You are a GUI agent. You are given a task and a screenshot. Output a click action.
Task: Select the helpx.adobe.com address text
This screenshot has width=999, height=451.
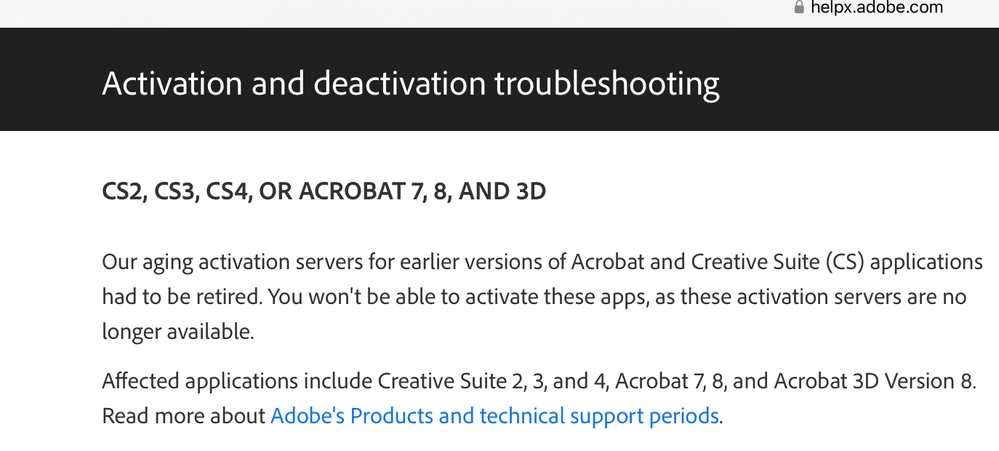[877, 8]
